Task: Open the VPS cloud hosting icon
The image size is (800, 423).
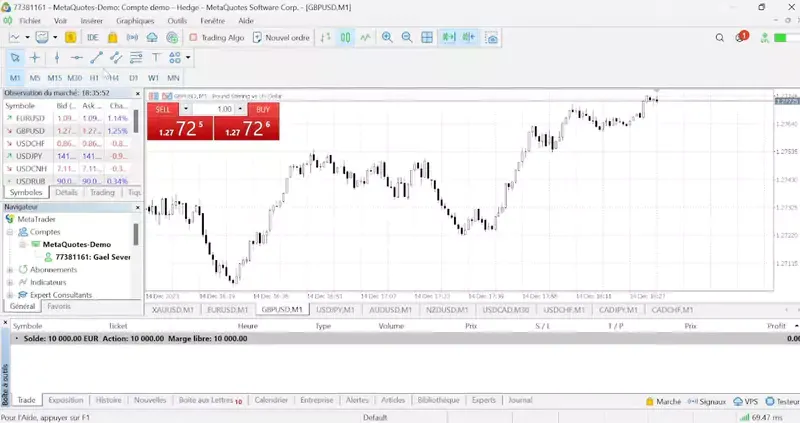Action: 152,37
